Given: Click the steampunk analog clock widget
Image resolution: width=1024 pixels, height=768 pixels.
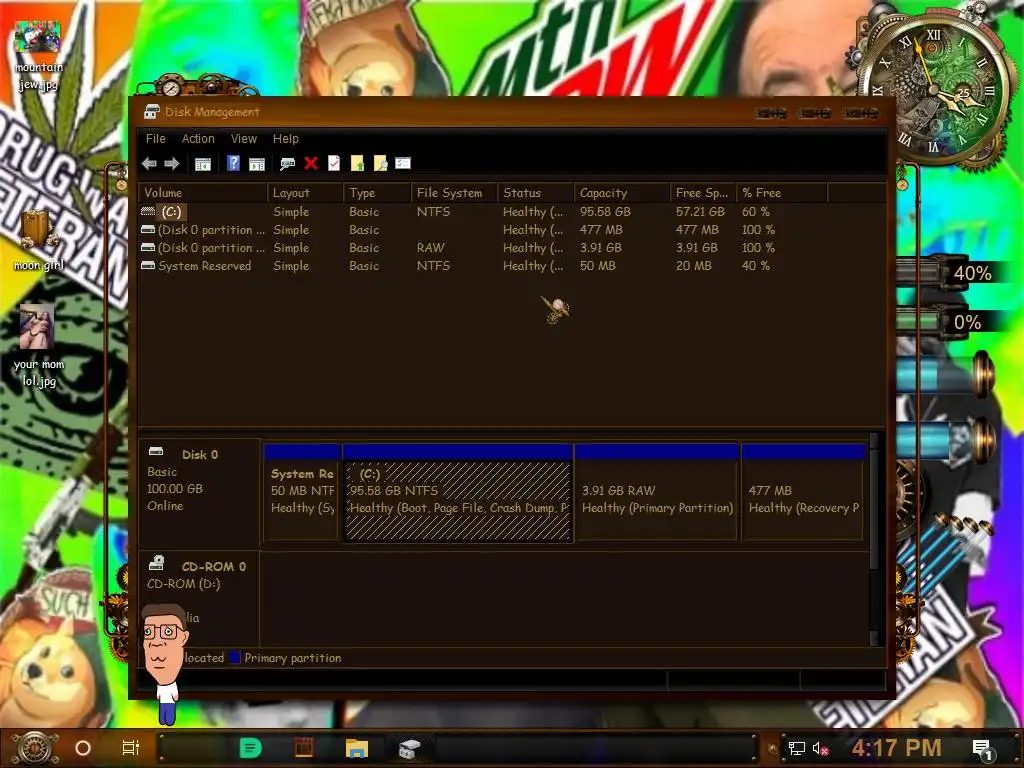Looking at the screenshot, I should pyautogui.click(x=934, y=88).
